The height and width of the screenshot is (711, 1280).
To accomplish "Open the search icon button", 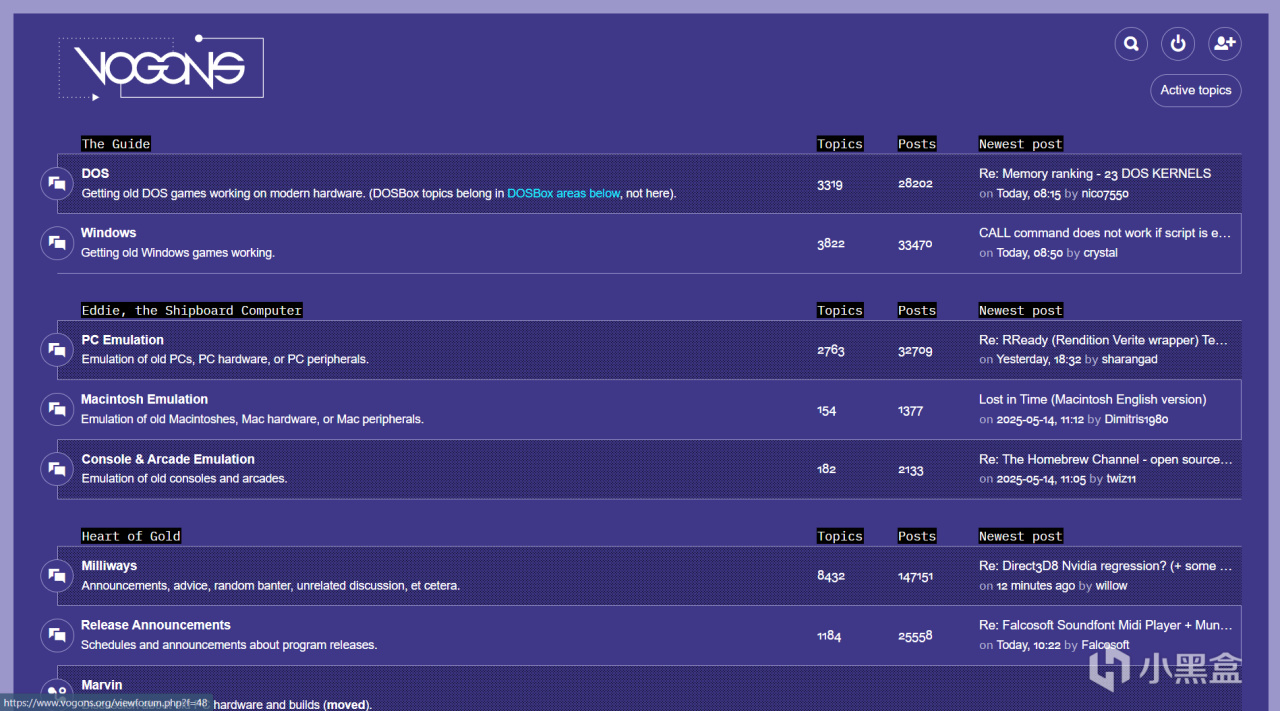I will (1131, 44).
